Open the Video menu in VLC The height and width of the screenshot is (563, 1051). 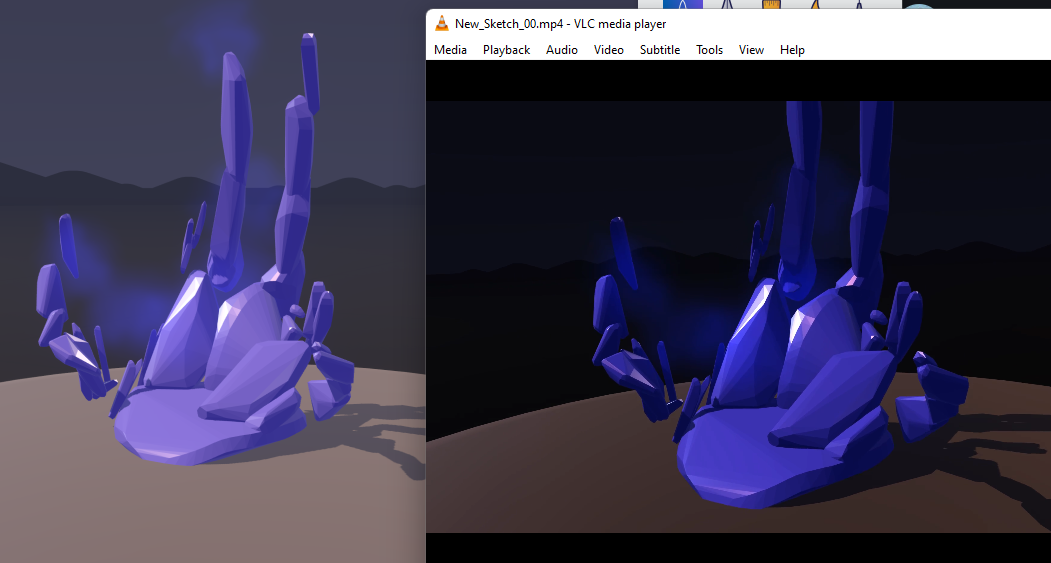[x=609, y=50]
